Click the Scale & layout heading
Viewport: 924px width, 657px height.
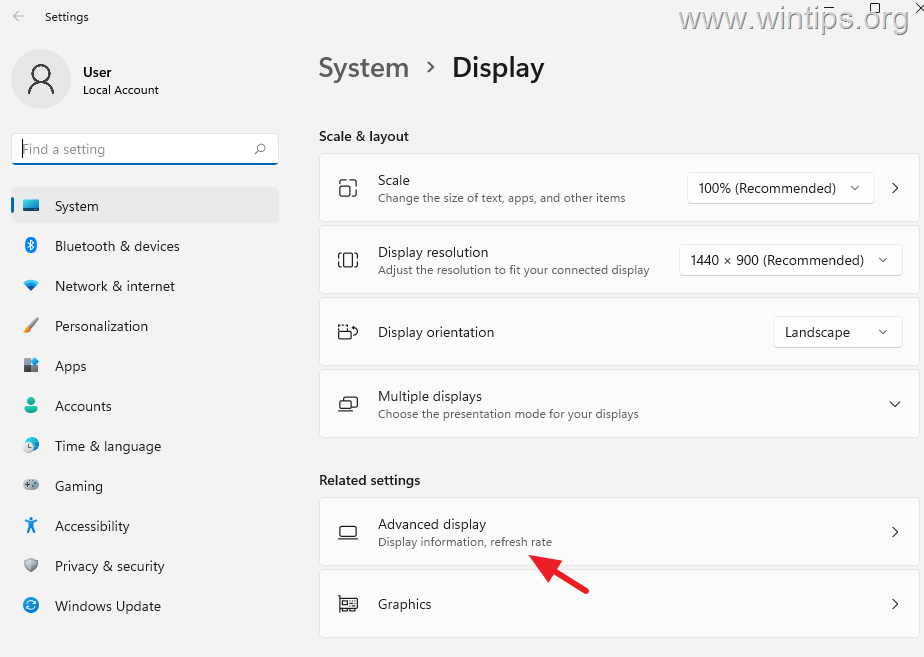coord(364,136)
